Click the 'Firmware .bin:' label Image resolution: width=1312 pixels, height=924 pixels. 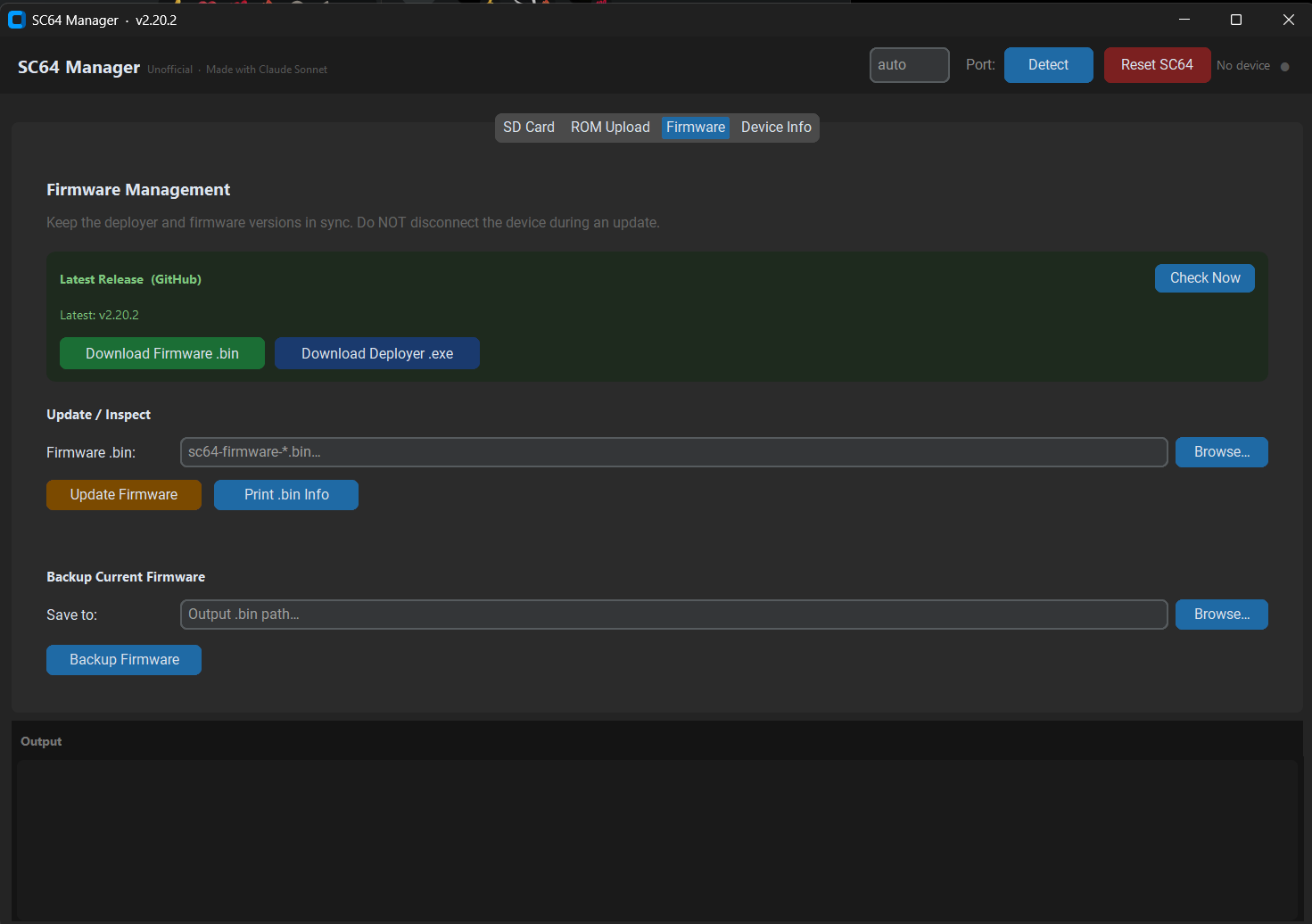[91, 453]
